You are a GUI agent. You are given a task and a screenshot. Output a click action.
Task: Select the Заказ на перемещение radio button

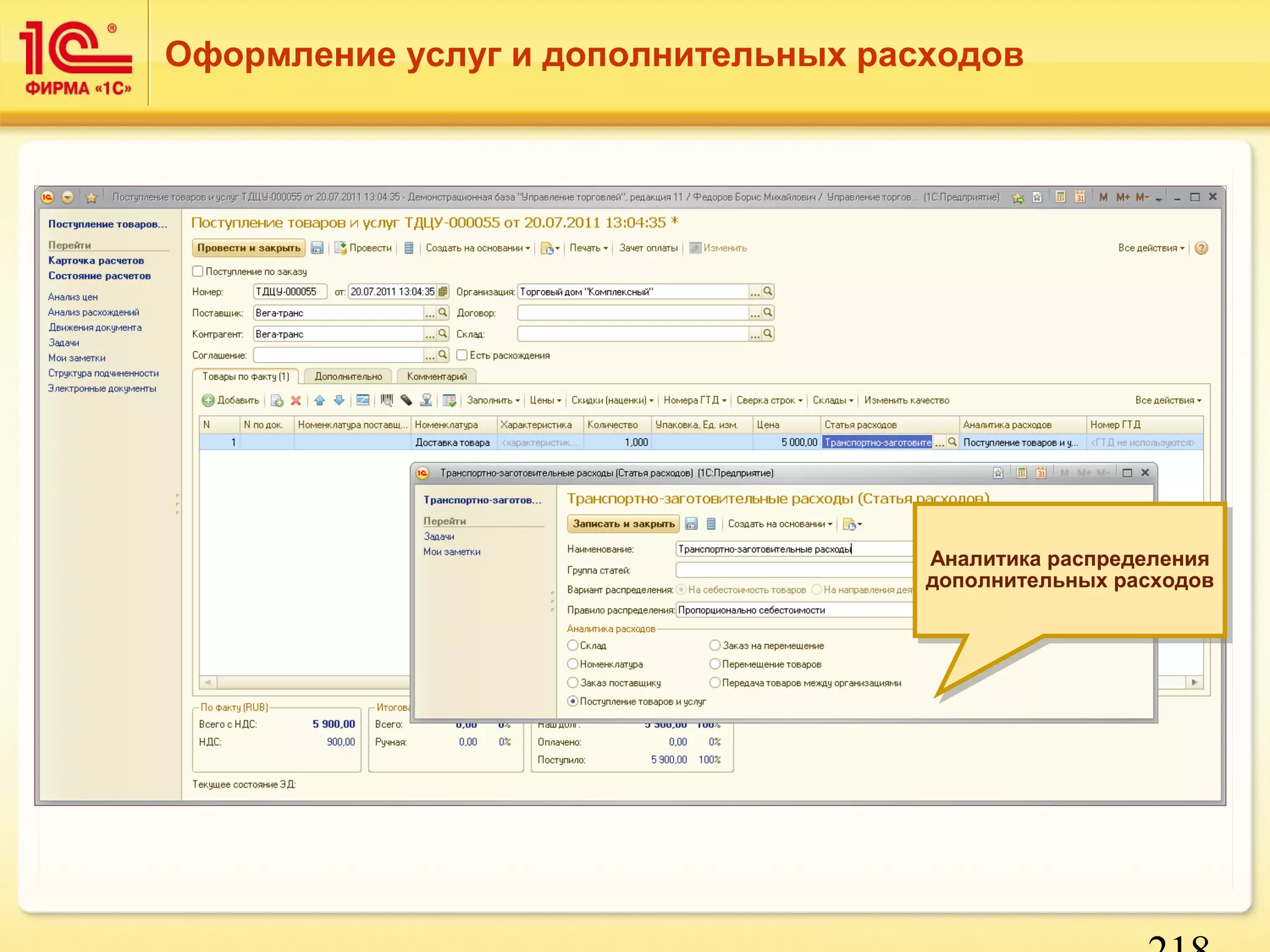(715, 645)
